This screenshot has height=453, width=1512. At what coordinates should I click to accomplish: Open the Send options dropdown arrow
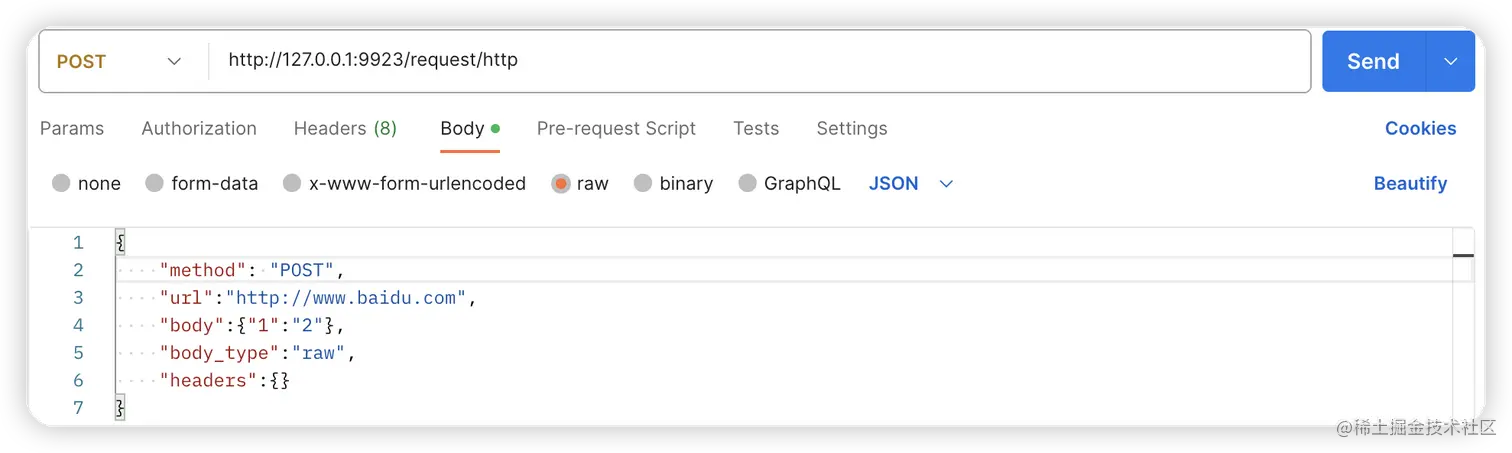1451,61
